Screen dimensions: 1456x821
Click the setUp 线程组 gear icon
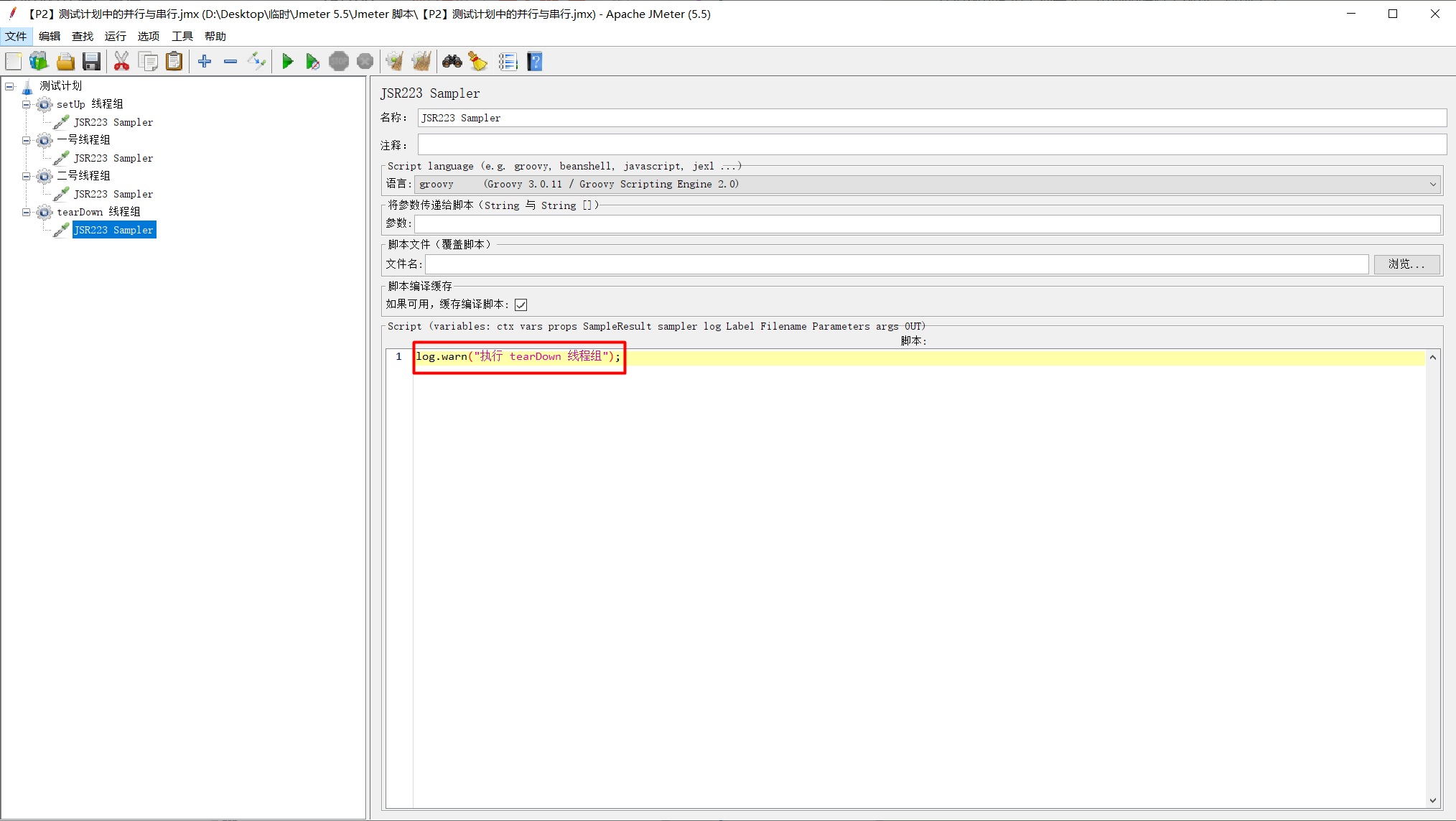pos(45,105)
